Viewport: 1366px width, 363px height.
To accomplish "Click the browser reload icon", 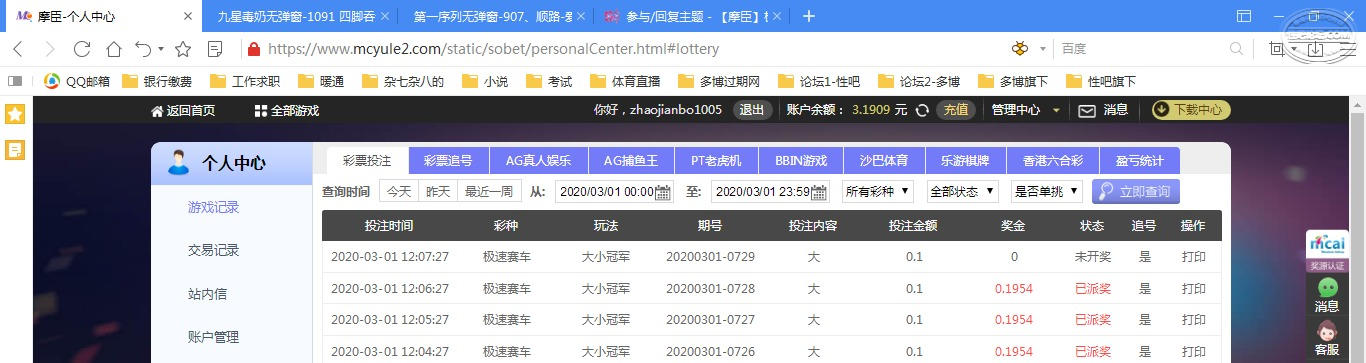I will [82, 48].
